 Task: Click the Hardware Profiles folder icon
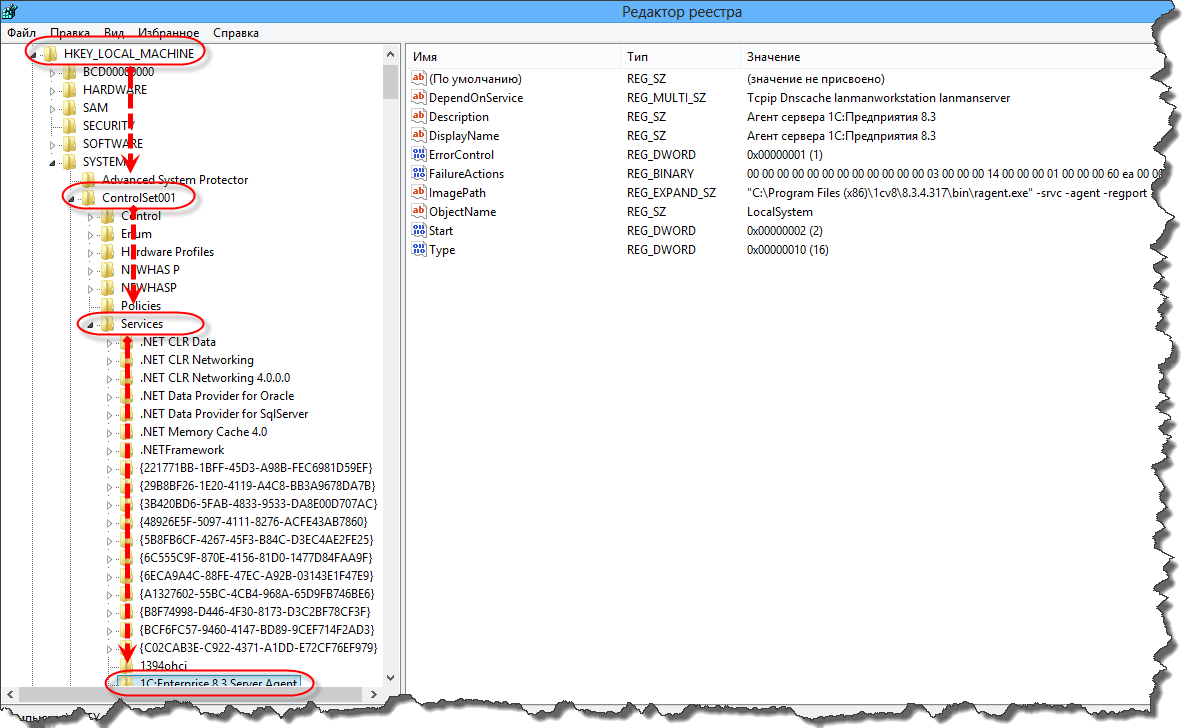[109, 252]
